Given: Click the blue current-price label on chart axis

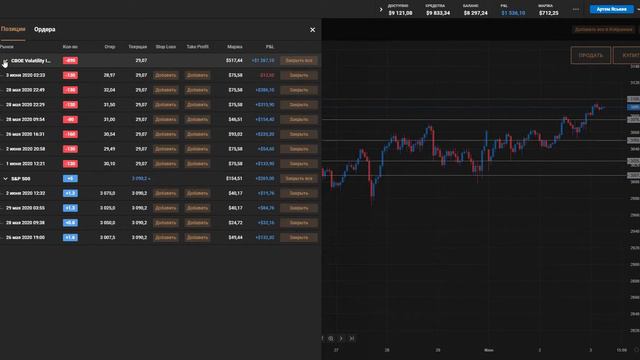Looking at the screenshot, I should (x=633, y=107).
